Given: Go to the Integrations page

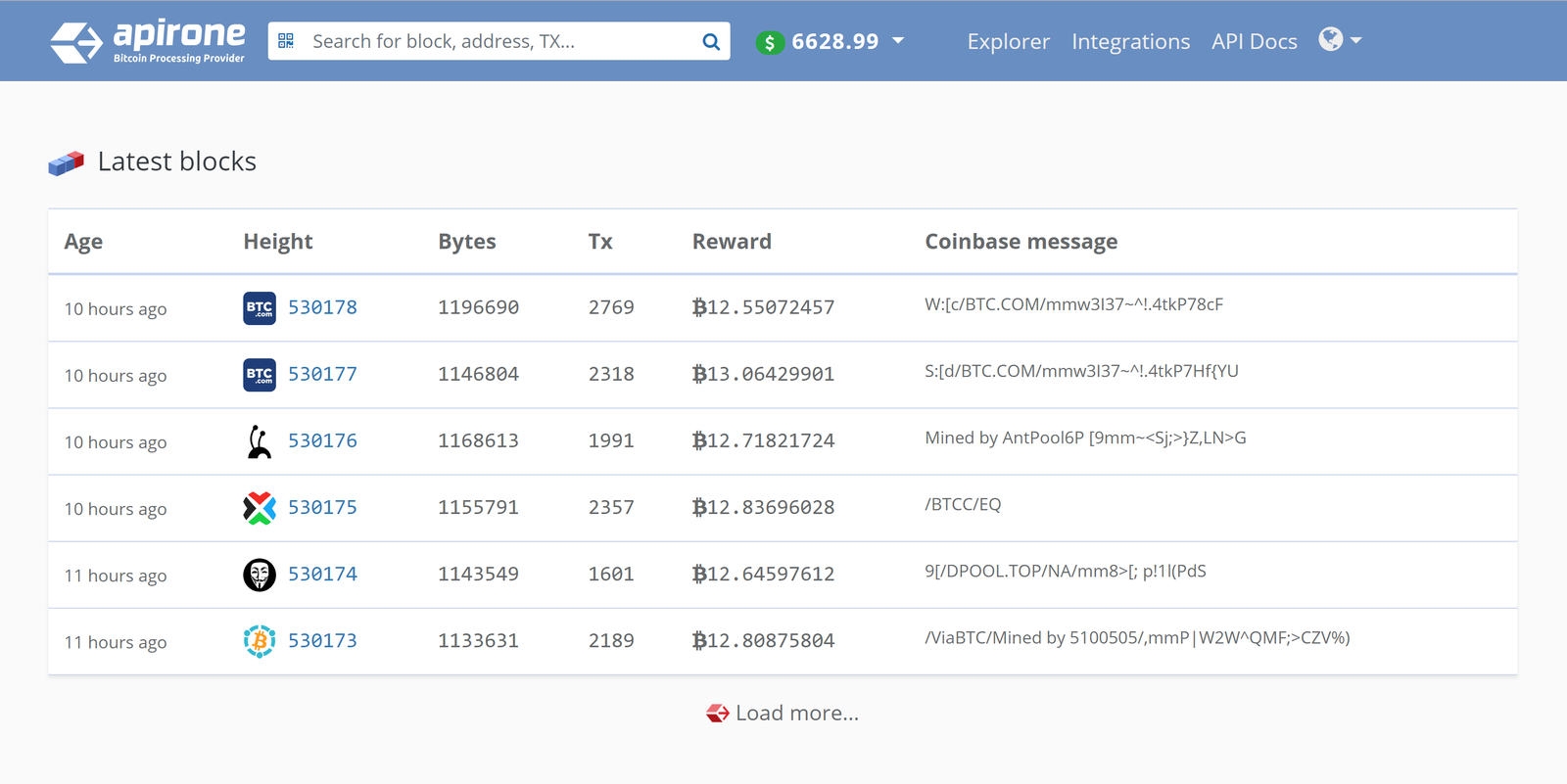Looking at the screenshot, I should coord(1130,42).
